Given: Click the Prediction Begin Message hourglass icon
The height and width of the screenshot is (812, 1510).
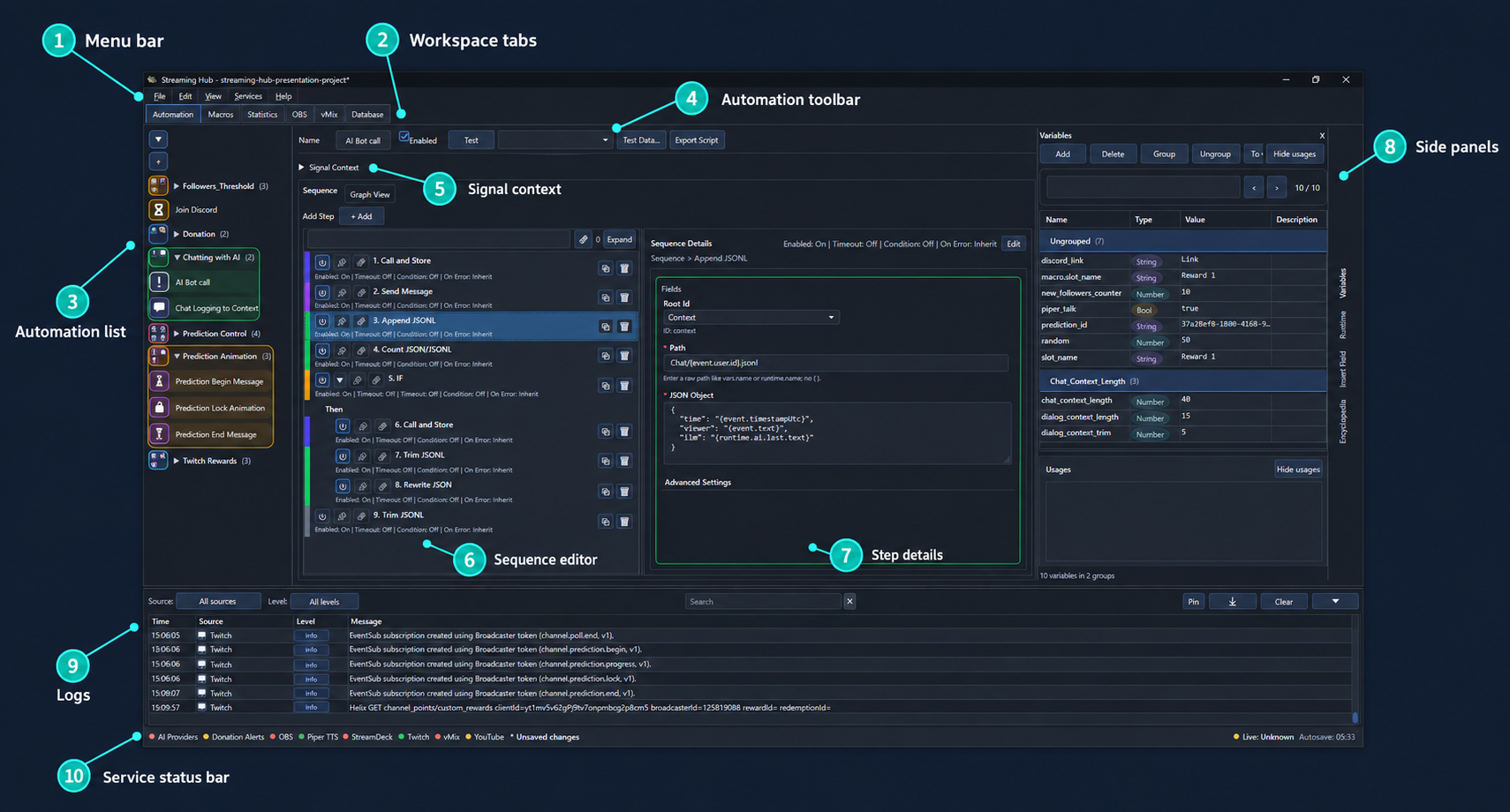Looking at the screenshot, I should coord(159,380).
